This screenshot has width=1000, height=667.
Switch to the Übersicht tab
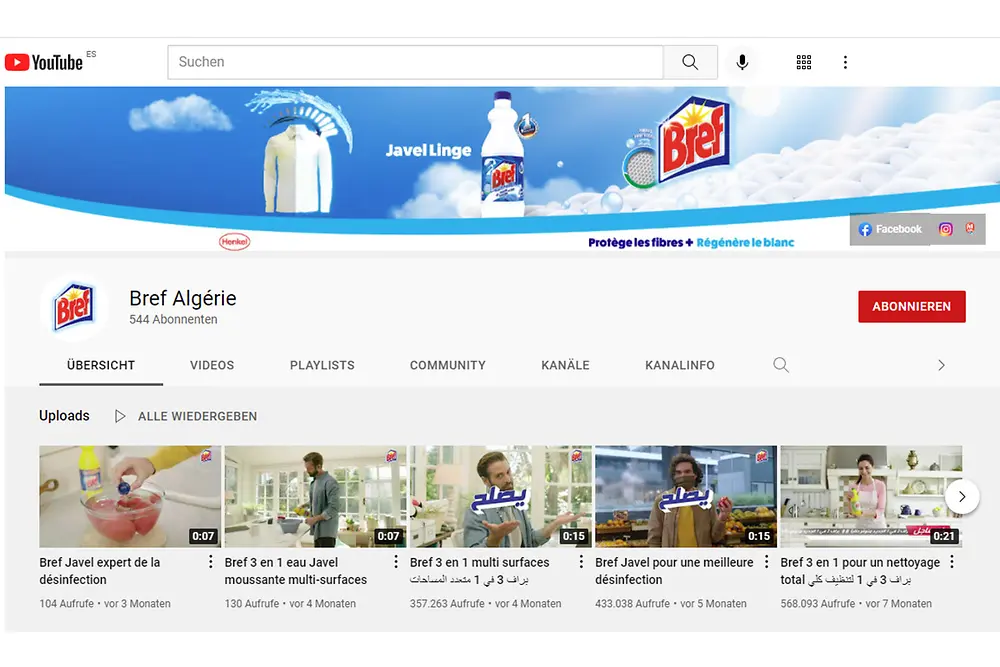point(101,365)
